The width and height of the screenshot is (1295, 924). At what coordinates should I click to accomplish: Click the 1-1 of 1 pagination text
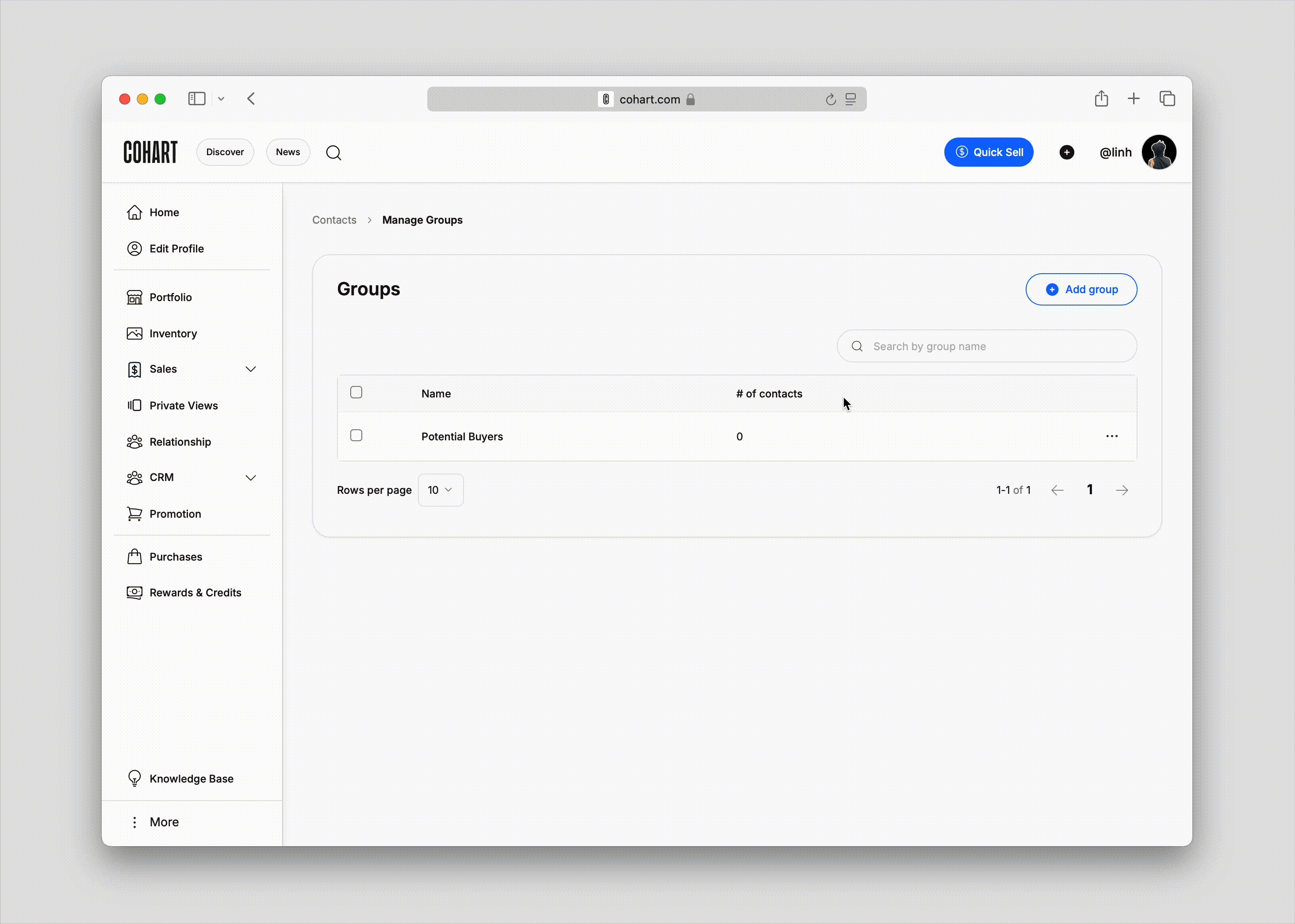pyautogui.click(x=1013, y=490)
